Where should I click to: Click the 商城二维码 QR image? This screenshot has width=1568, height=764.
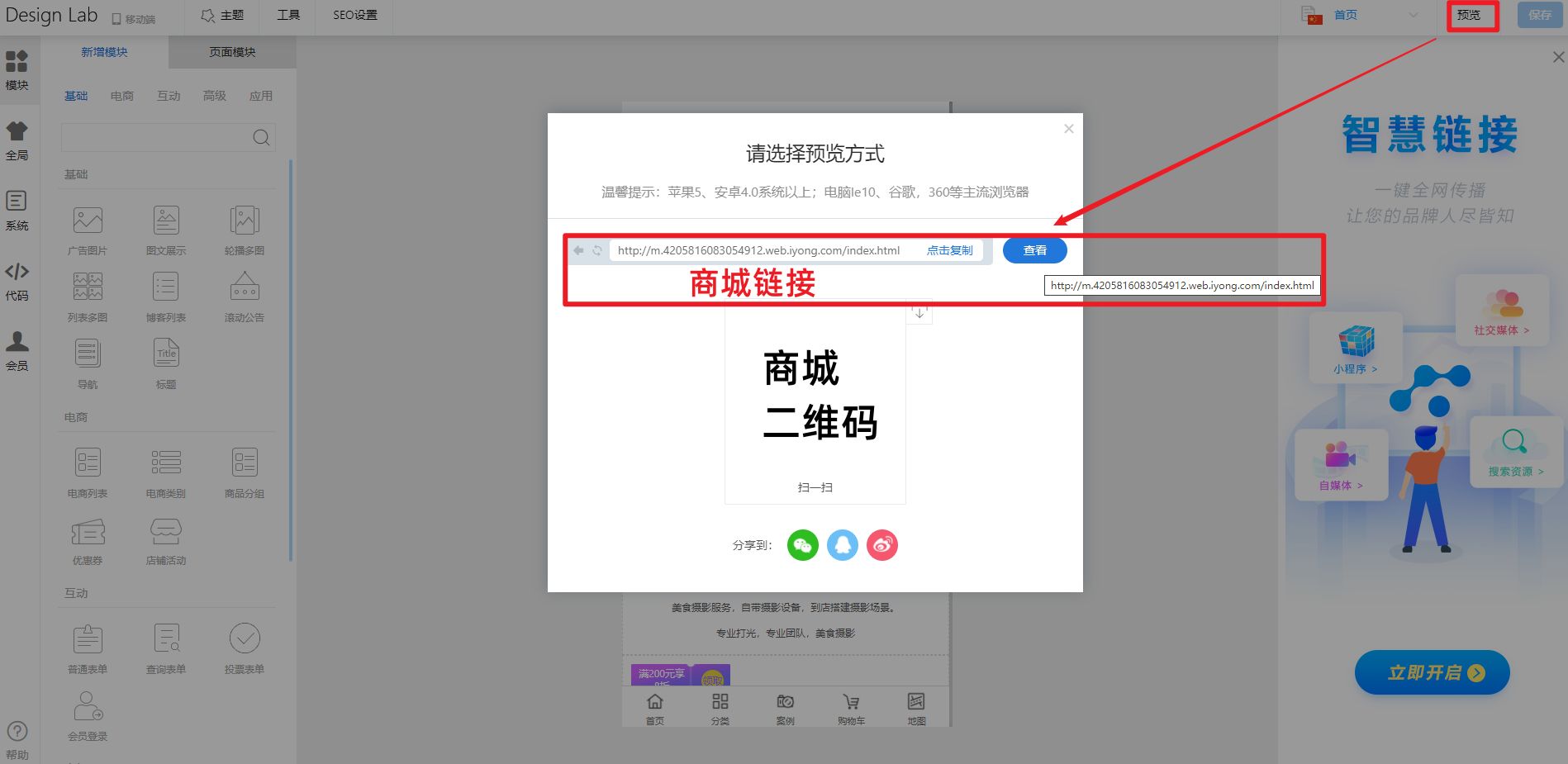[815, 401]
